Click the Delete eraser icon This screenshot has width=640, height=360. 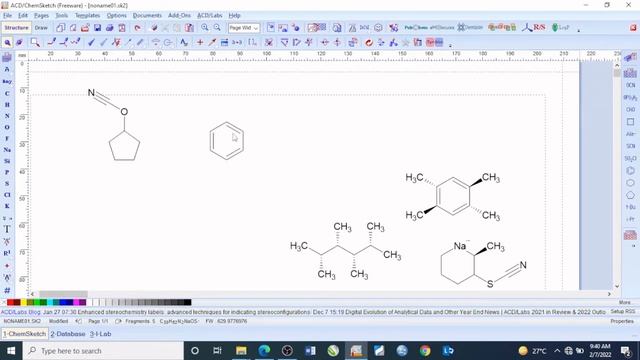154,28
